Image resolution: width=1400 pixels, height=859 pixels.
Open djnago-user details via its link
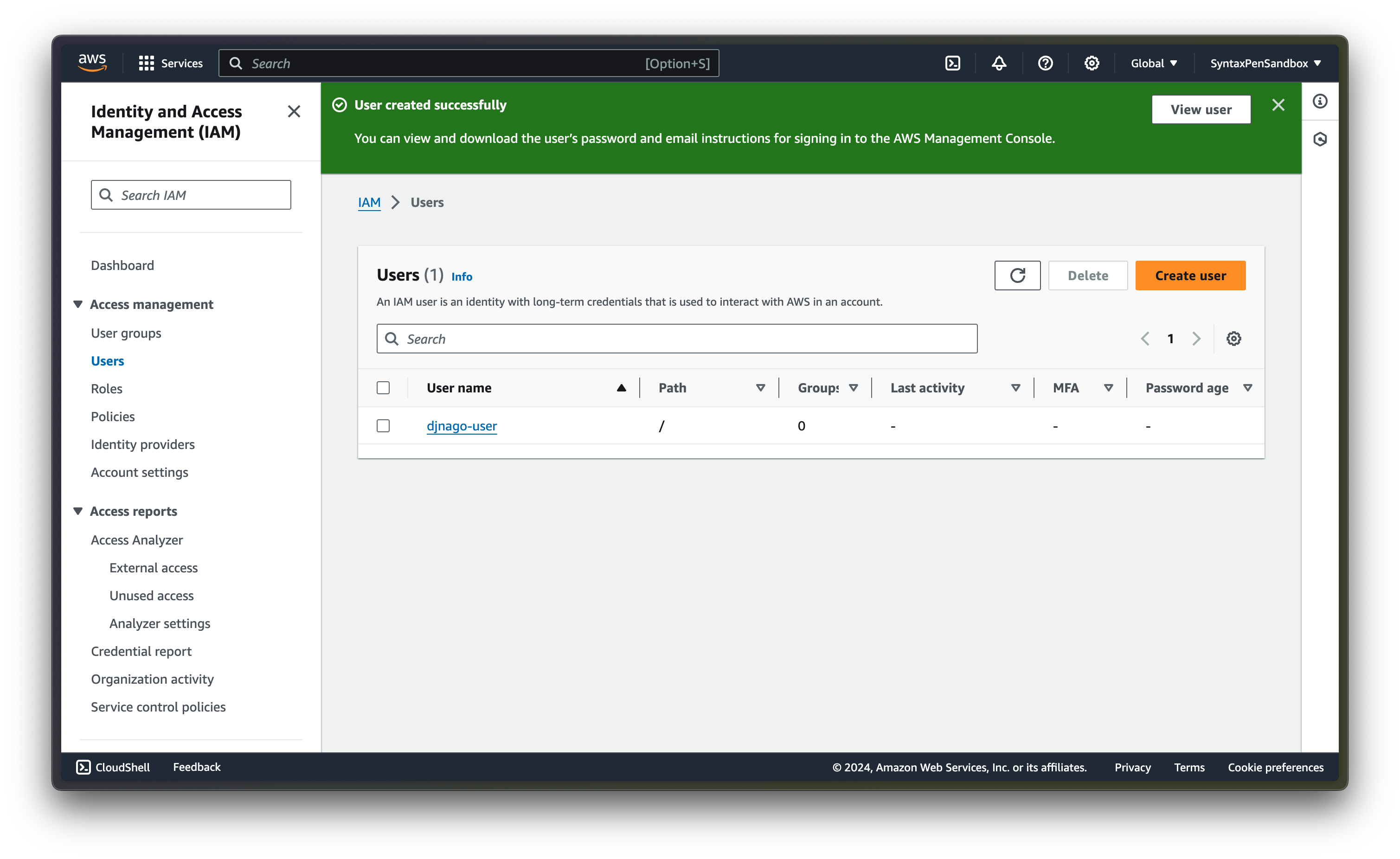click(x=462, y=425)
